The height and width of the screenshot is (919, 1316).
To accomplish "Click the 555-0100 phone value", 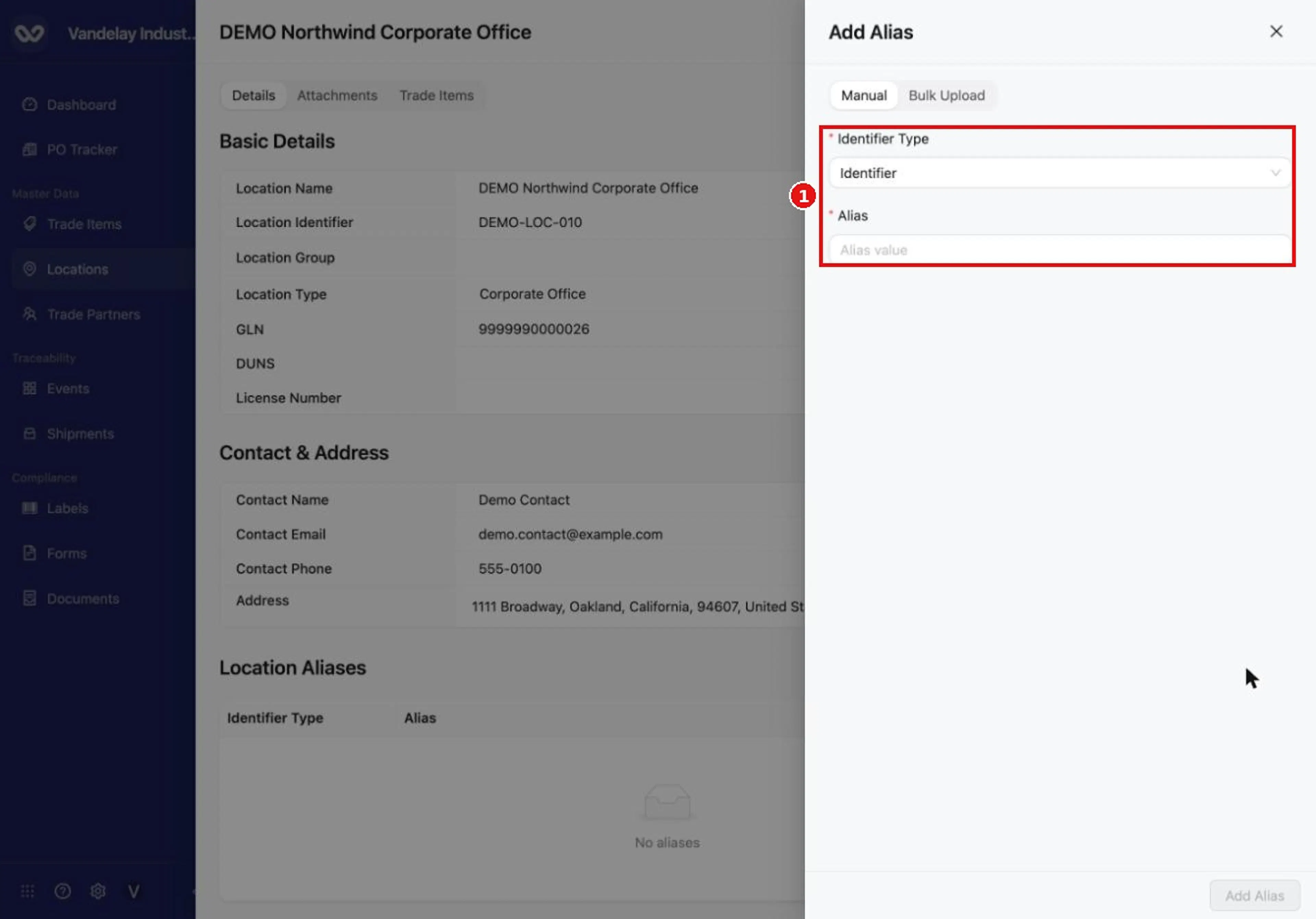I will (510, 568).
